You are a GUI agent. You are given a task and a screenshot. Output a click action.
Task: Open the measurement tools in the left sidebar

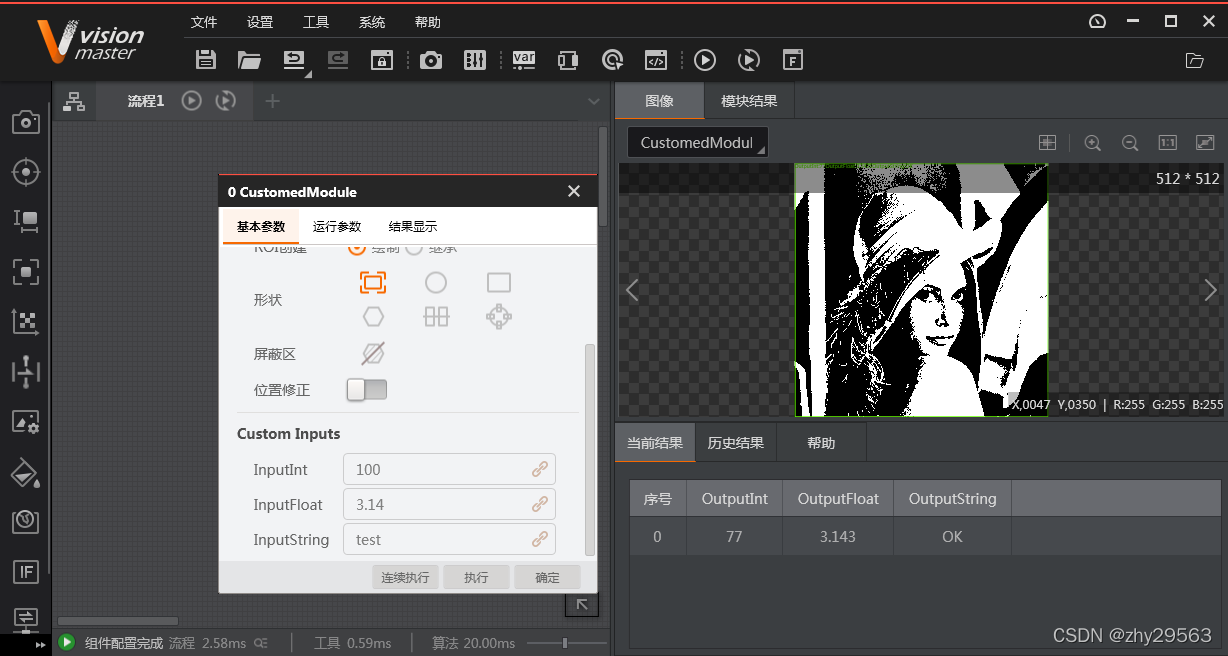25,221
